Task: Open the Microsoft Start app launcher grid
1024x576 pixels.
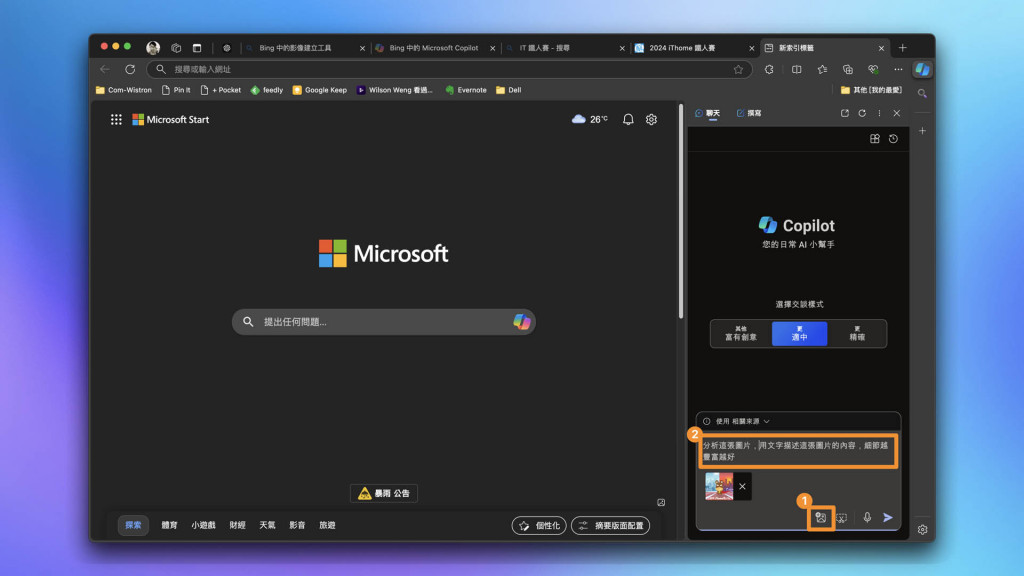Action: 116,120
